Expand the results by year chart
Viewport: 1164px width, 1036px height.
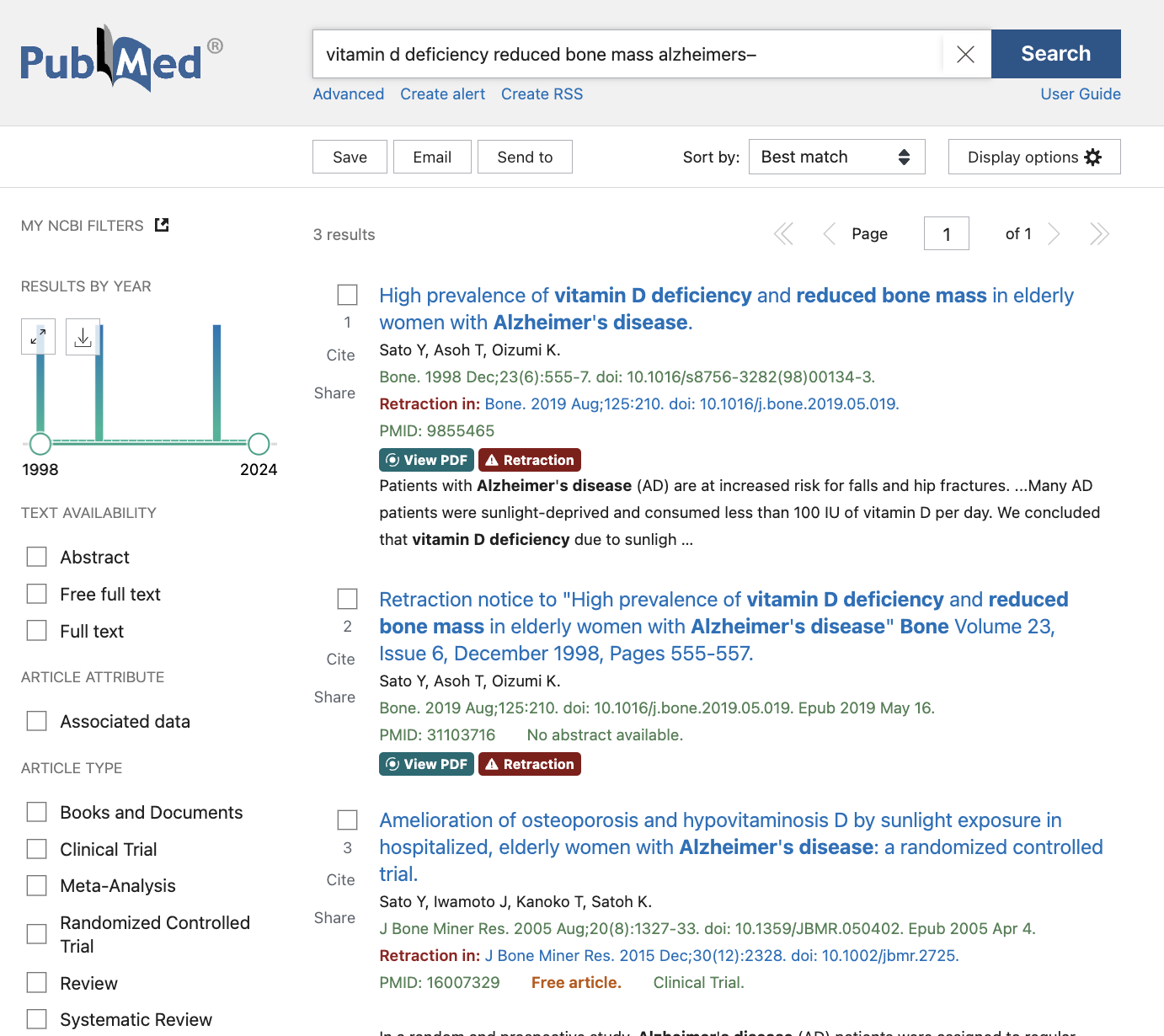tap(38, 337)
